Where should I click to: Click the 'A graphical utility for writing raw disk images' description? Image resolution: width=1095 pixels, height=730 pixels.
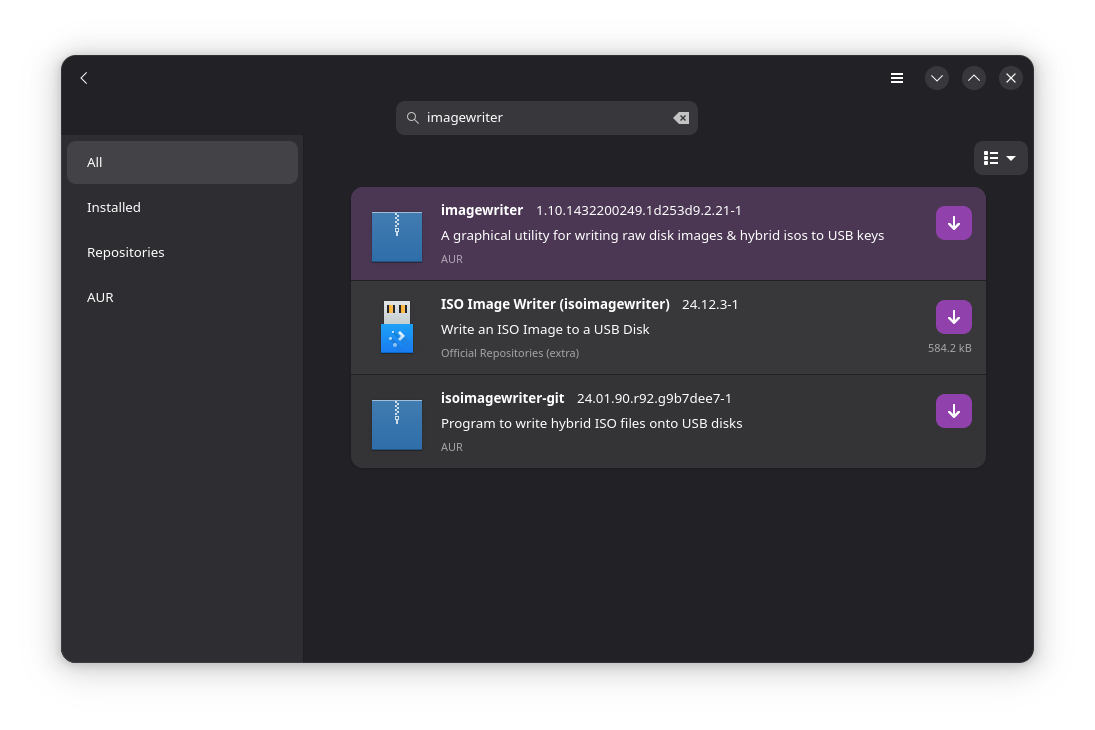[x=662, y=235]
